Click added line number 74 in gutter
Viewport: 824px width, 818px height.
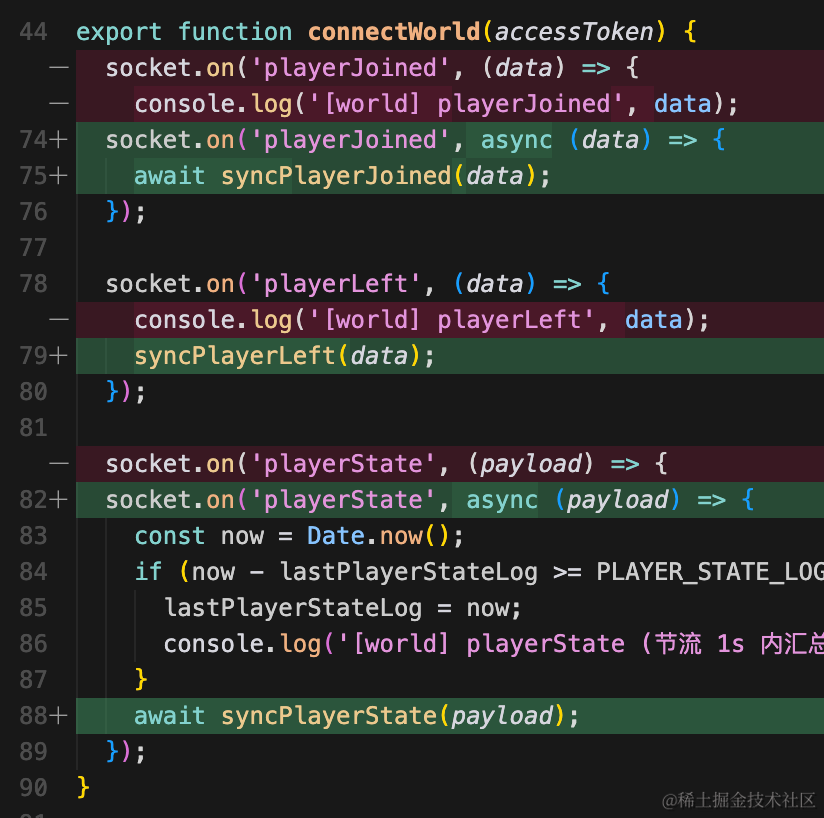[x=34, y=140]
